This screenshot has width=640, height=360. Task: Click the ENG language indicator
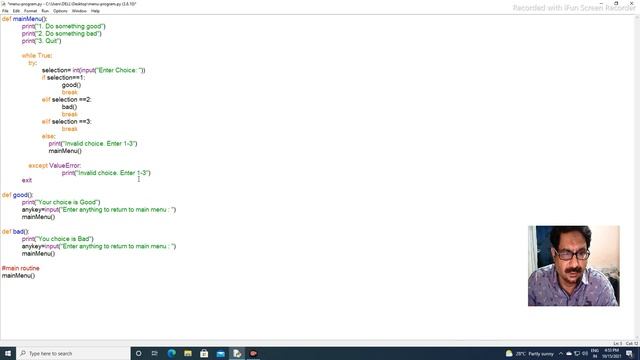tap(595, 353)
